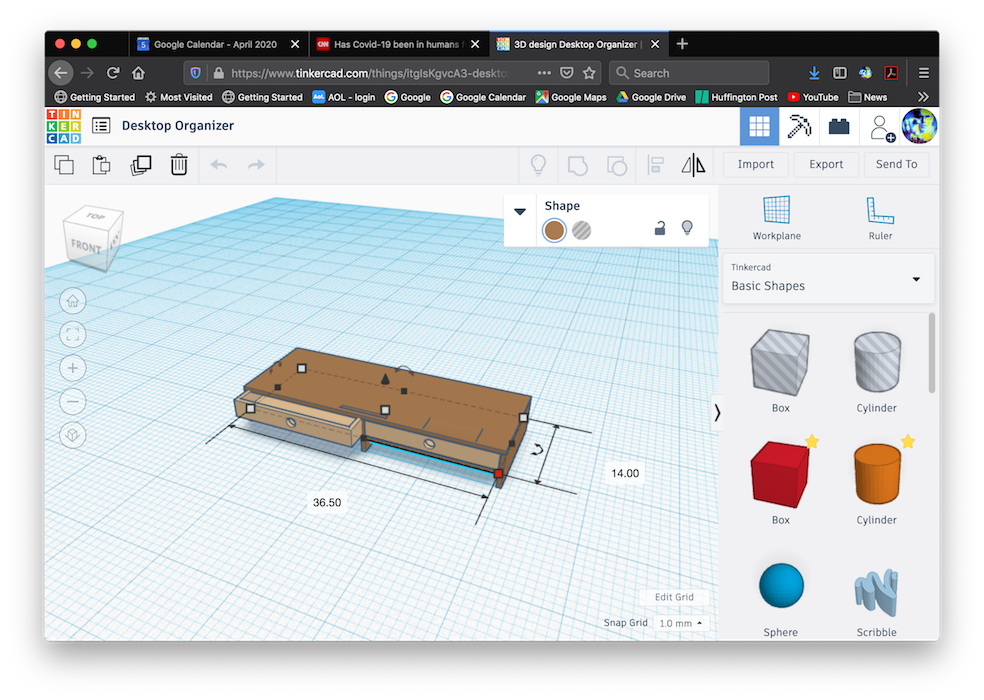The width and height of the screenshot is (984, 700).
Task: Fit all shapes in view
Action: click(73, 335)
